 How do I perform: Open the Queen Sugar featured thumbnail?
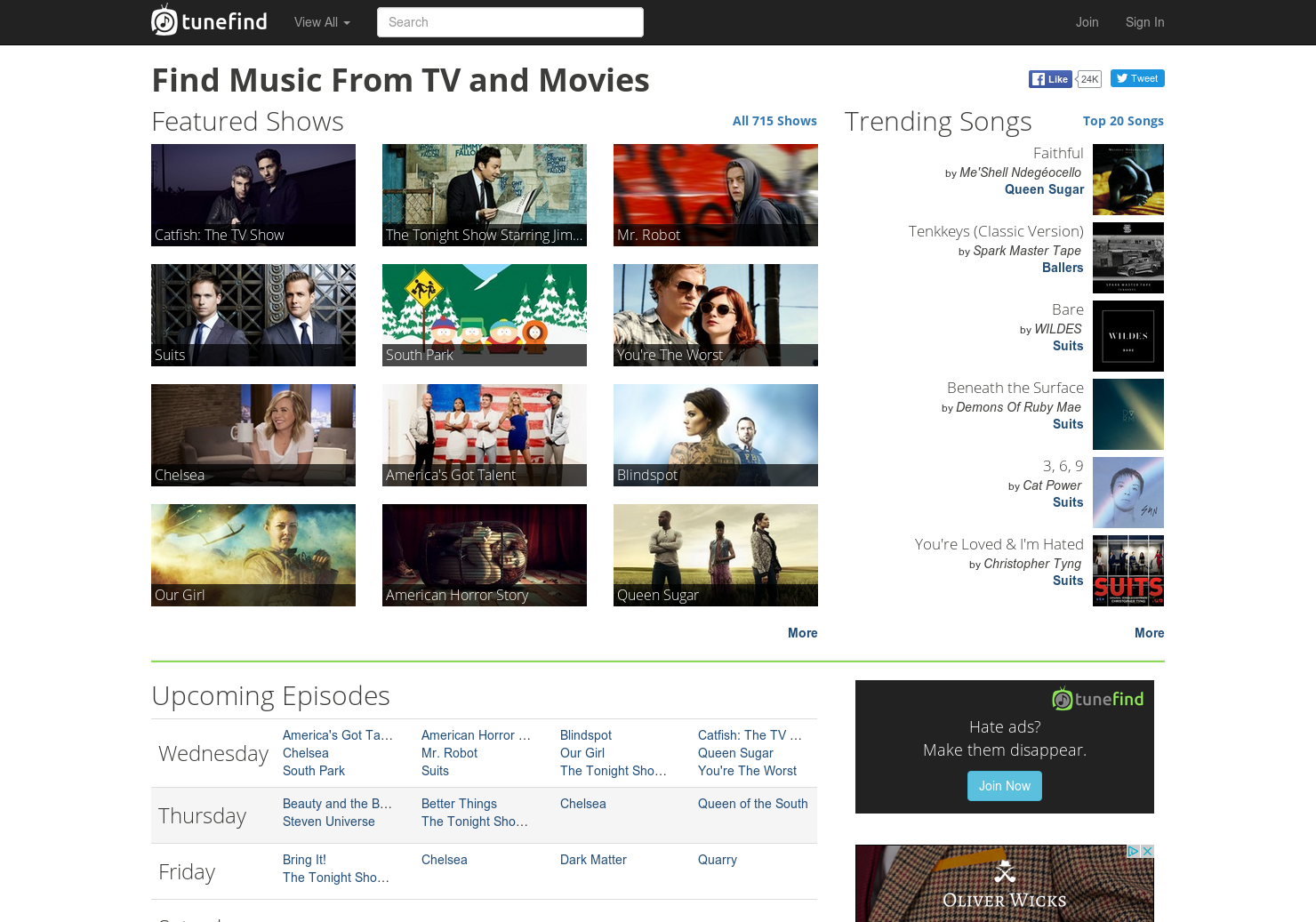click(x=716, y=555)
